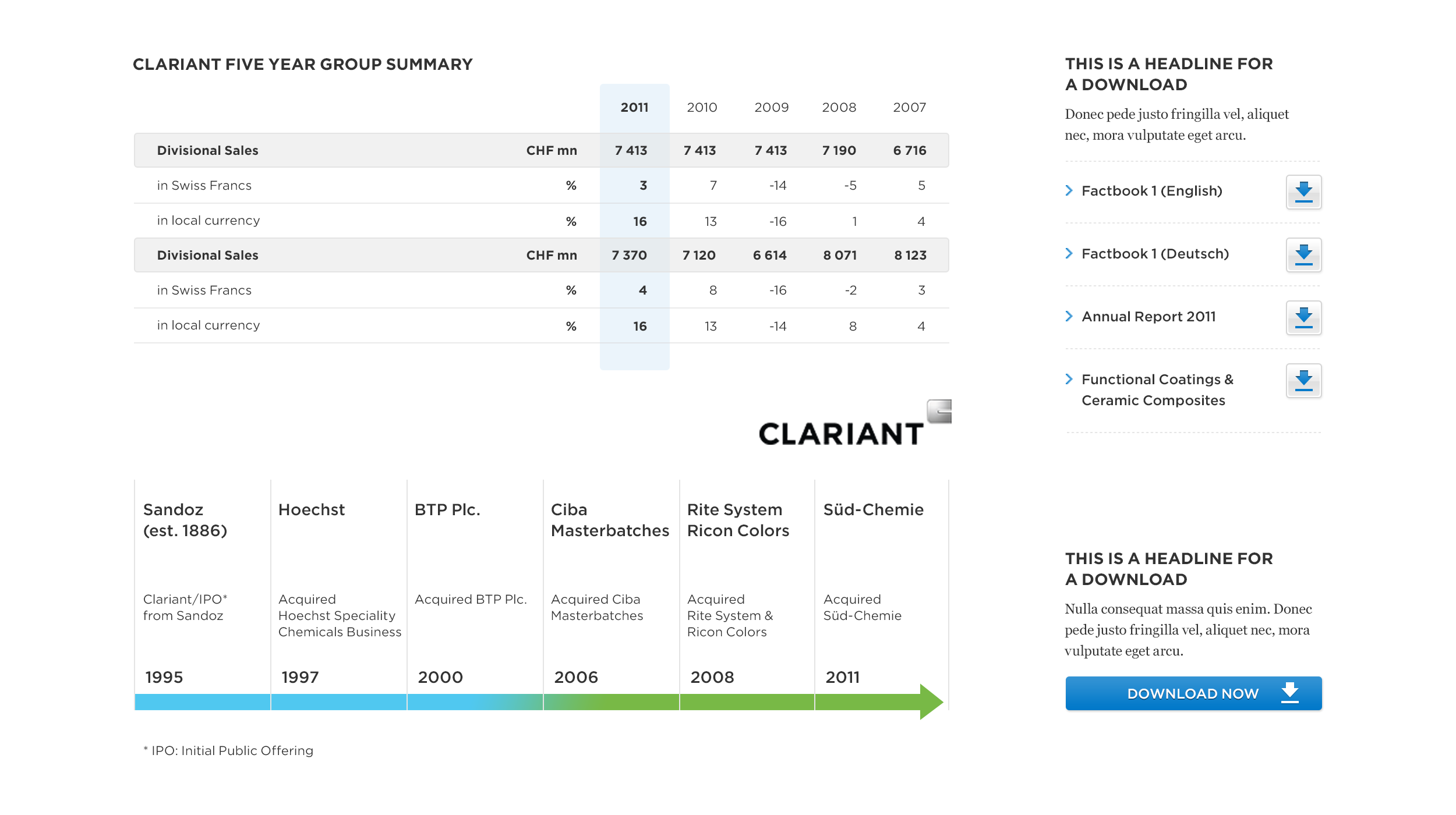Click the second 'Divisional Sales' row label
The height and width of the screenshot is (815, 1456).
point(207,255)
